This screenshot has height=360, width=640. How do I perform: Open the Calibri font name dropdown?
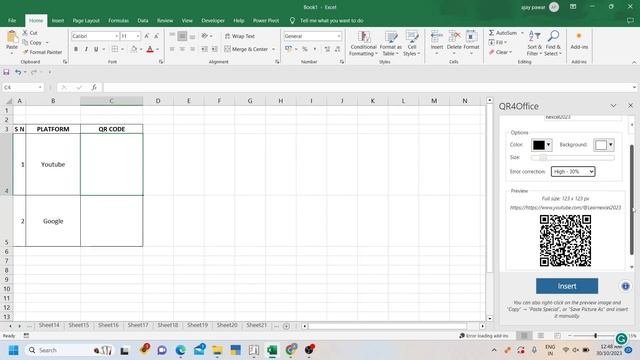(x=116, y=36)
